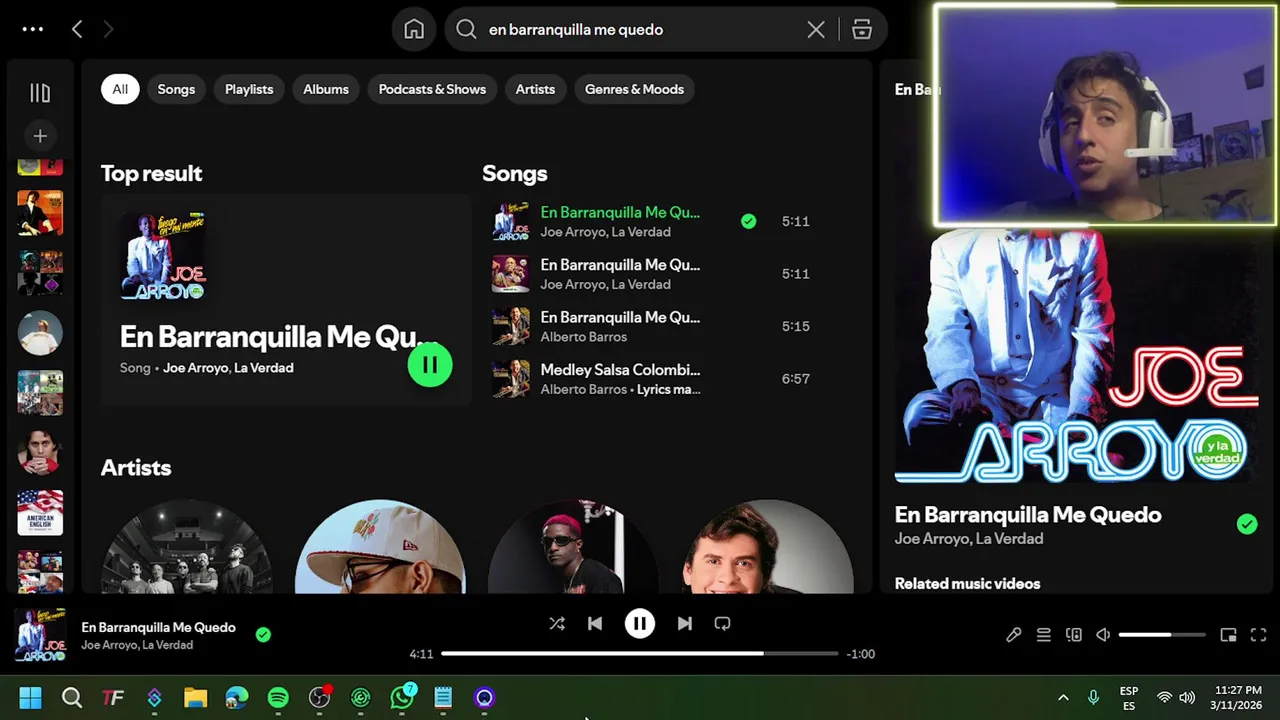Switch to the Albums filter
1280x720 pixels.
[x=326, y=89]
